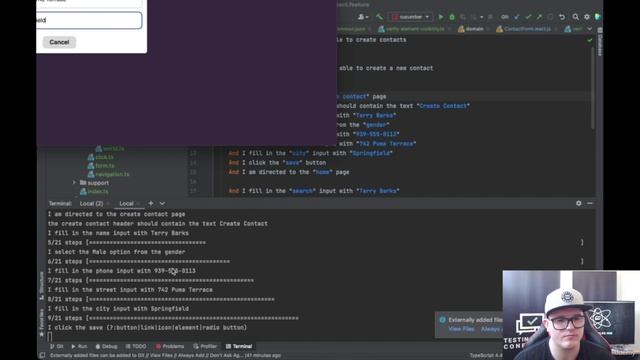Add a new terminal session with the plus icon
Image resolution: width=640 pixels, height=360 pixels.
click(x=151, y=203)
